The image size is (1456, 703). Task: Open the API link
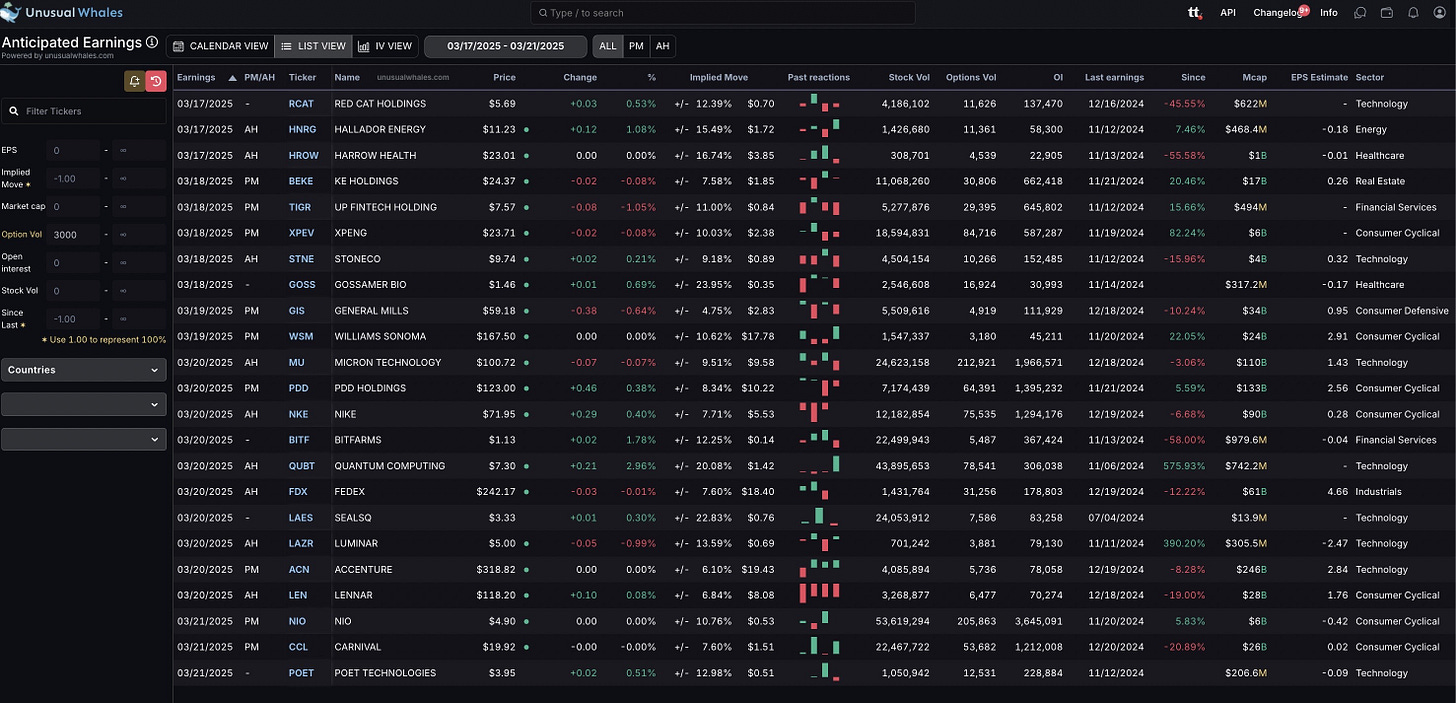pyautogui.click(x=1228, y=13)
